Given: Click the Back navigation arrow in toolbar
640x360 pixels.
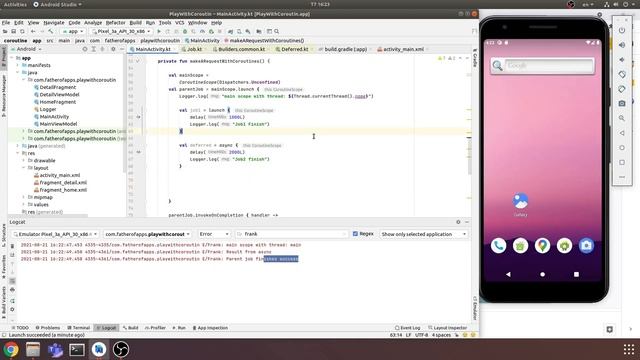Looking at the screenshot, I should (x=33, y=31).
